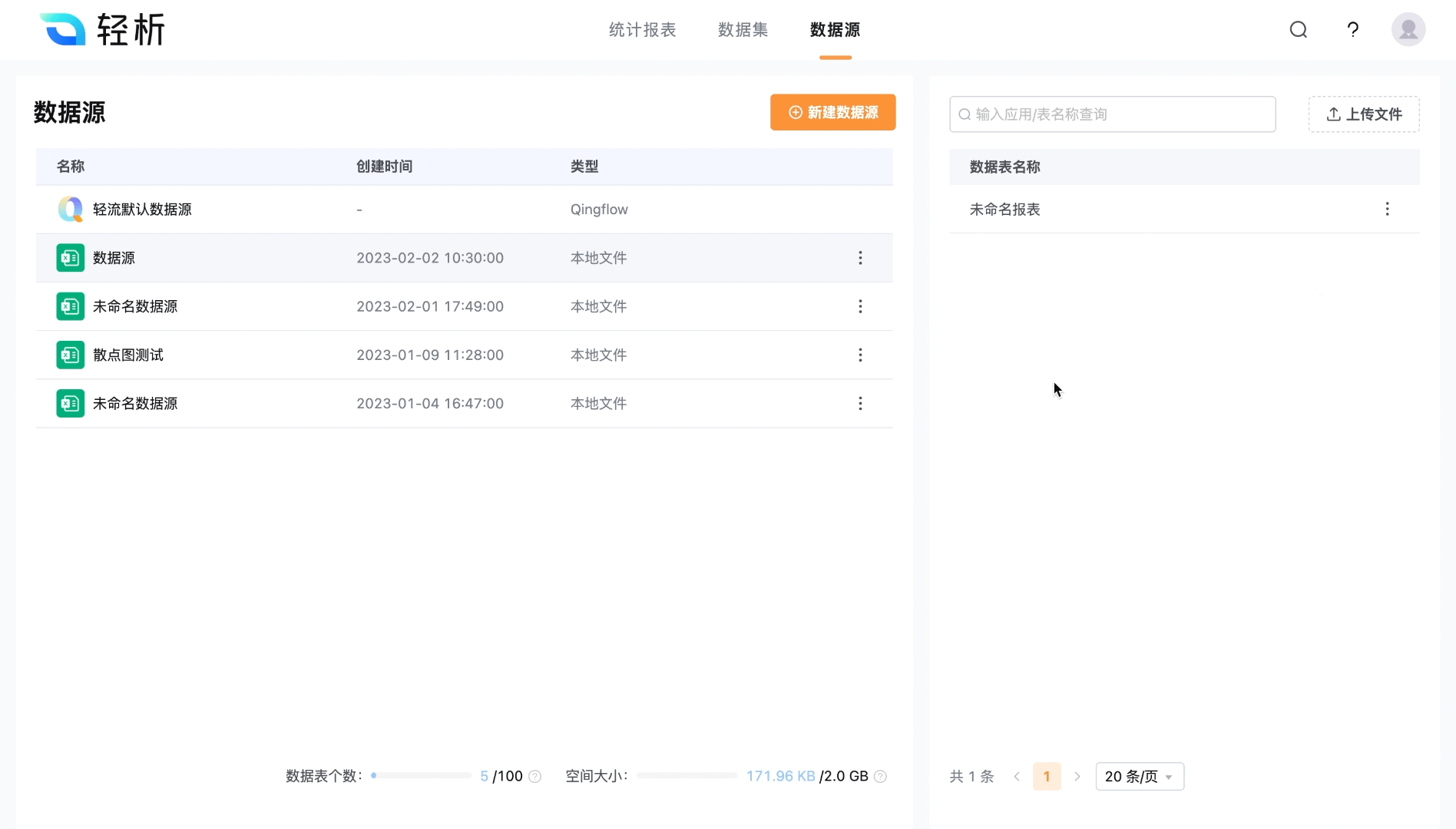The width and height of the screenshot is (1456, 829).
Task: Focus the 输入应用/表名称查询 search field
Action: coord(1113,114)
